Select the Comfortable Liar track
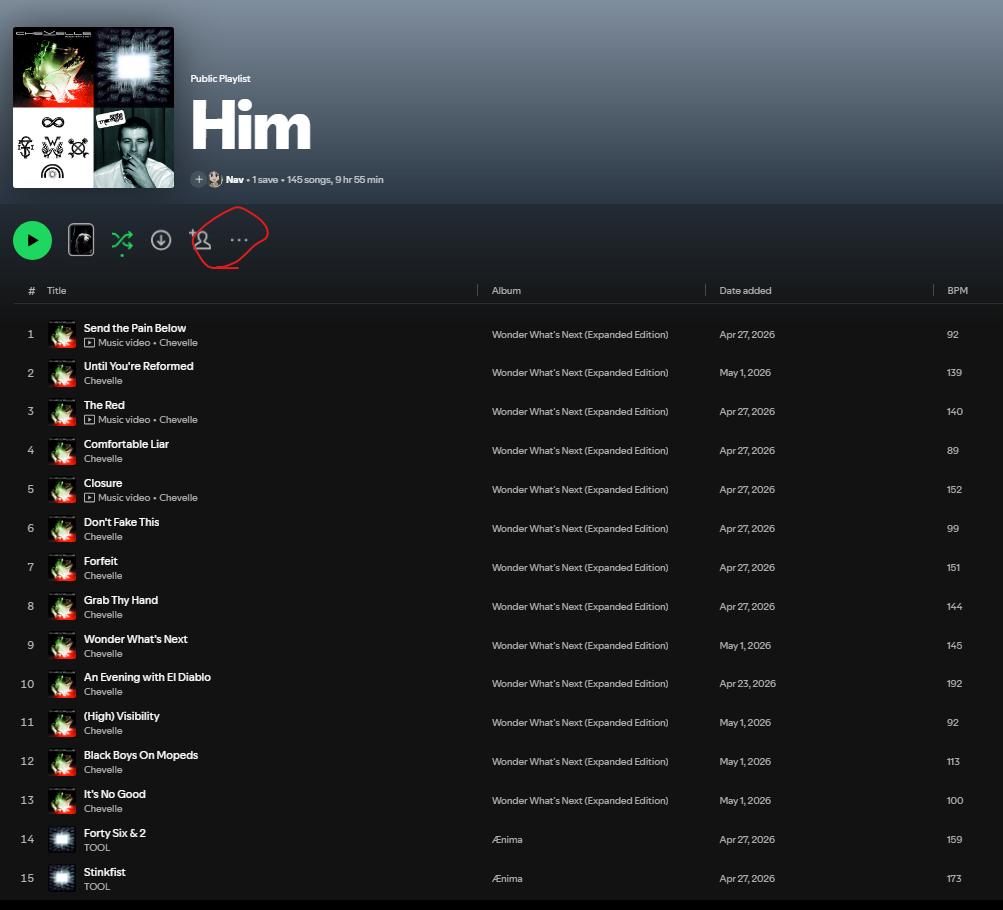The height and width of the screenshot is (910, 1003). click(126, 444)
